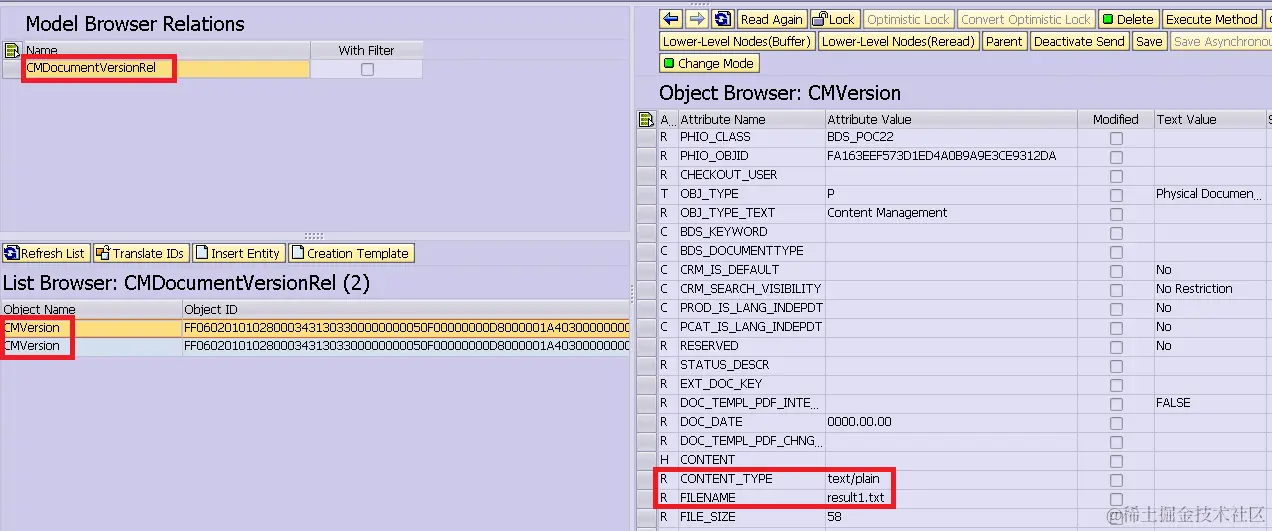
Task: Select the EXT_DOC_KEY attribute name
Action: pos(721,384)
